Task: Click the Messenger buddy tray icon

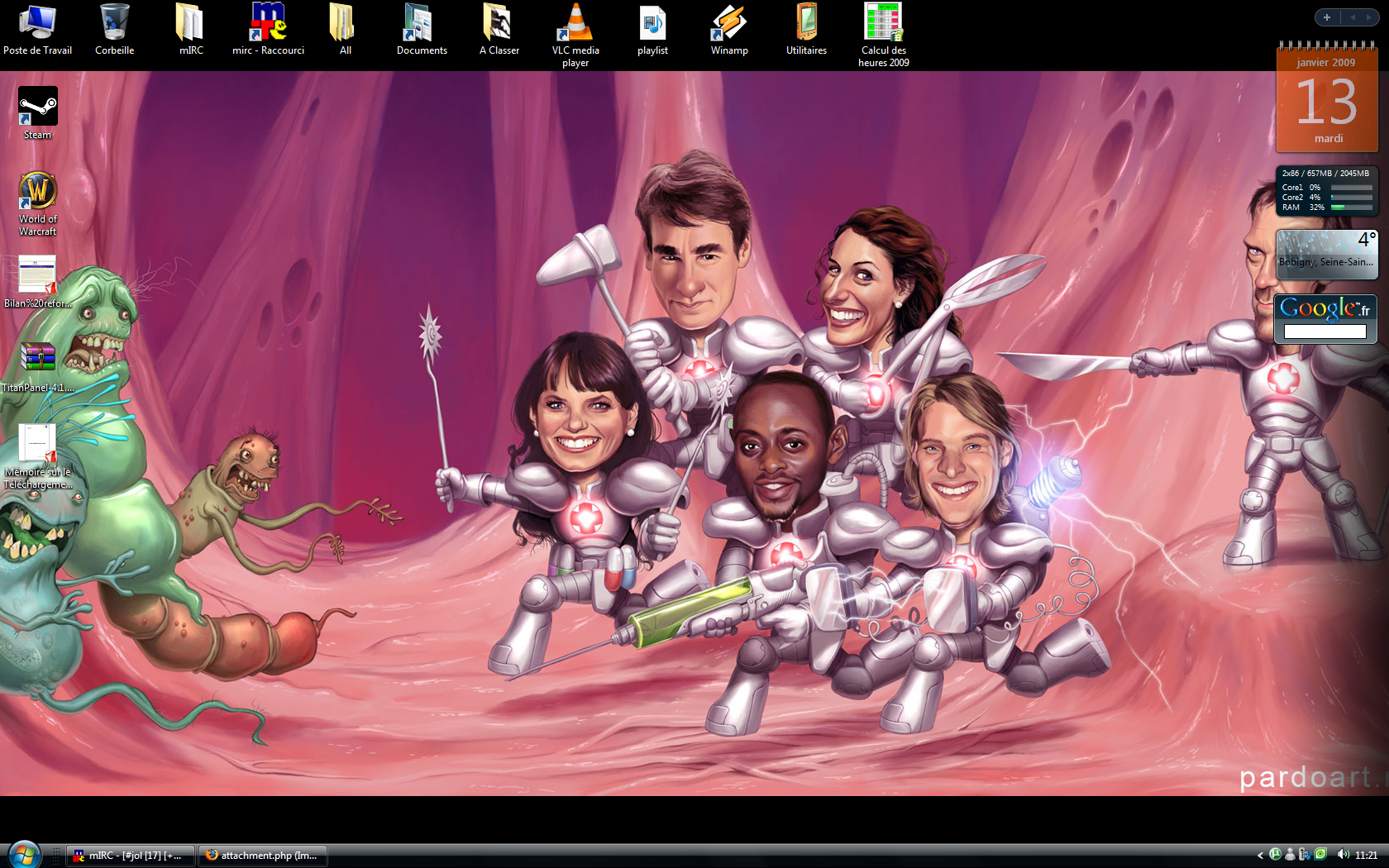Action: [1290, 855]
